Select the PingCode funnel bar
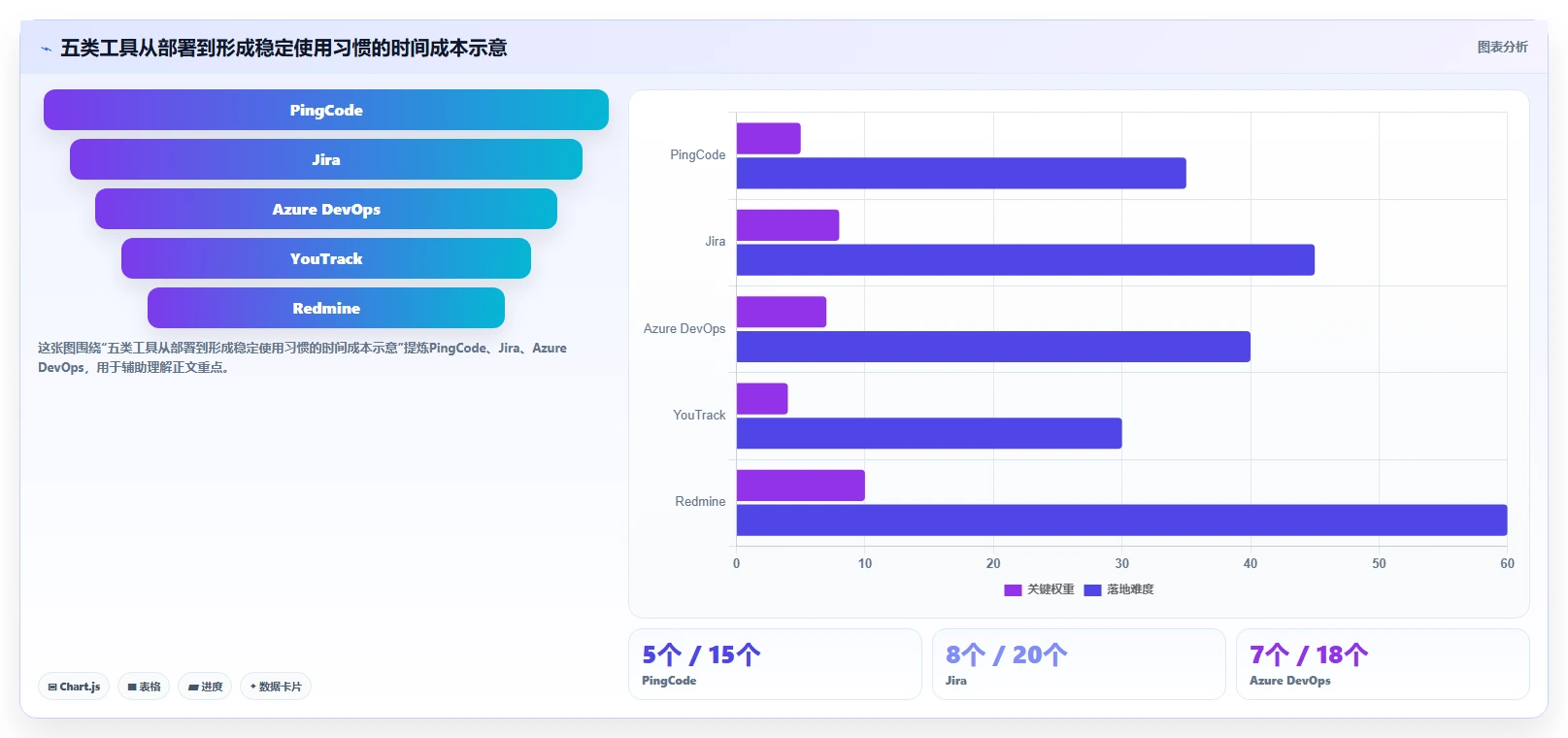Image resolution: width=1568 pixels, height=738 pixels. coord(326,110)
